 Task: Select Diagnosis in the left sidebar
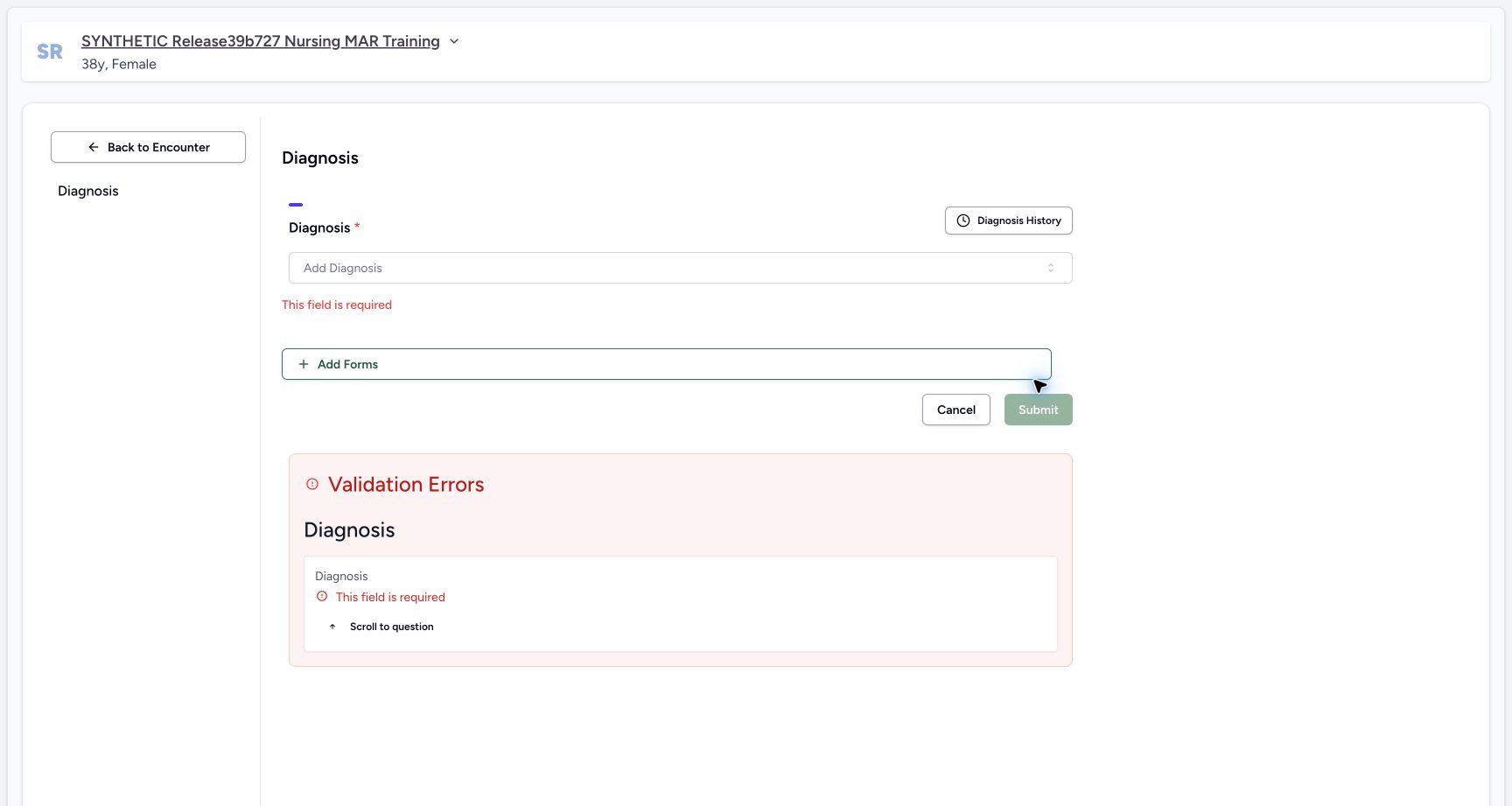88,191
